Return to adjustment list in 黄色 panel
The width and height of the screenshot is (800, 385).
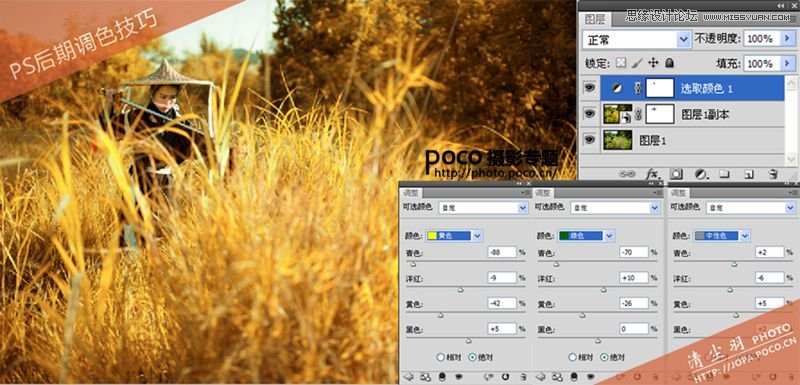[408, 376]
